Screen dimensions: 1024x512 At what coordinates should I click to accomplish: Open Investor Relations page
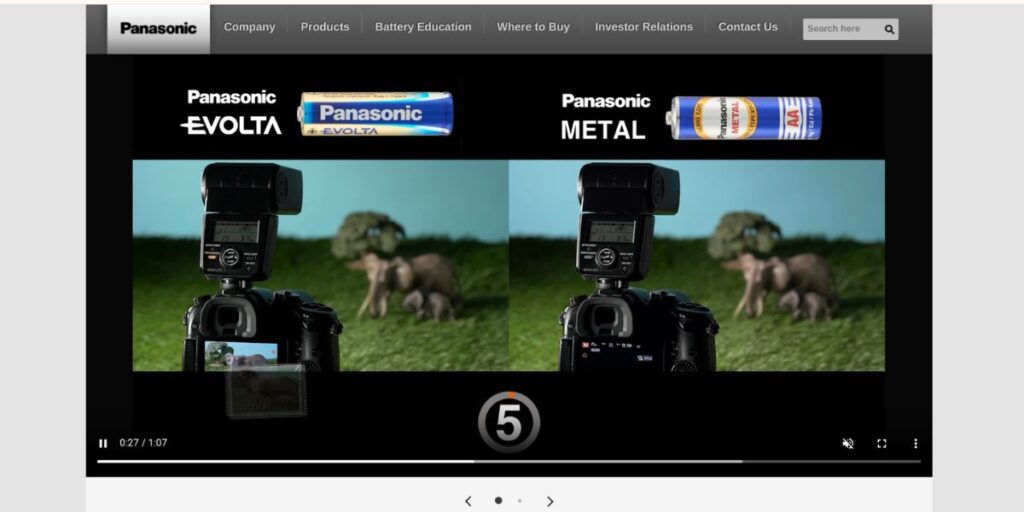coord(643,27)
